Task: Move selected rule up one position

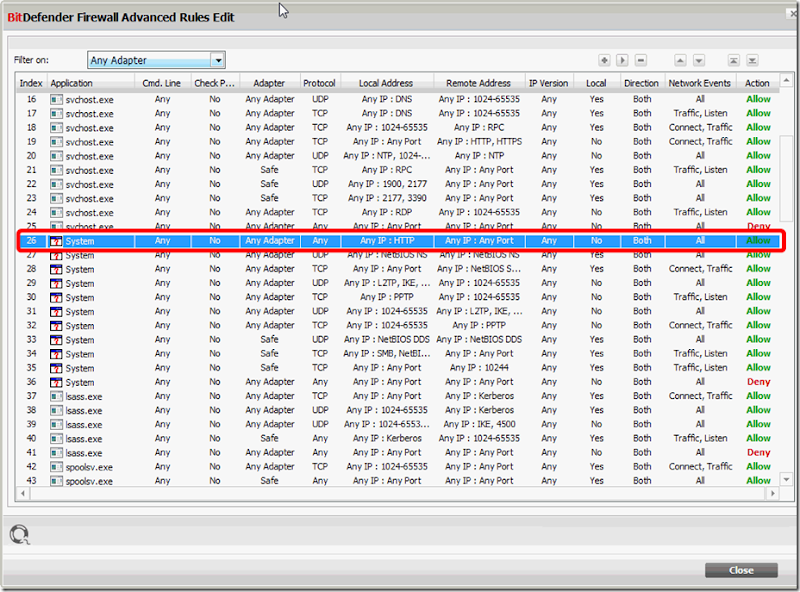Action: click(x=680, y=60)
